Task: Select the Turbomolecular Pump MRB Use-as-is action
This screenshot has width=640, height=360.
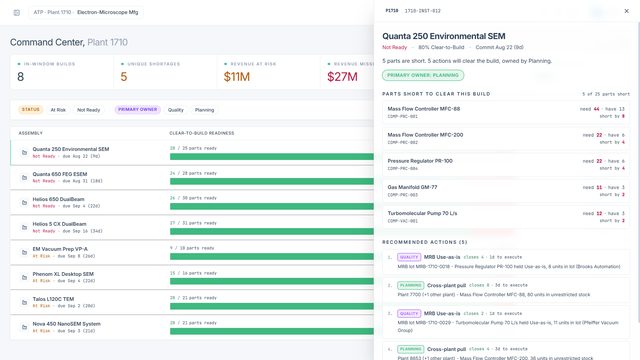Action: tap(506, 322)
